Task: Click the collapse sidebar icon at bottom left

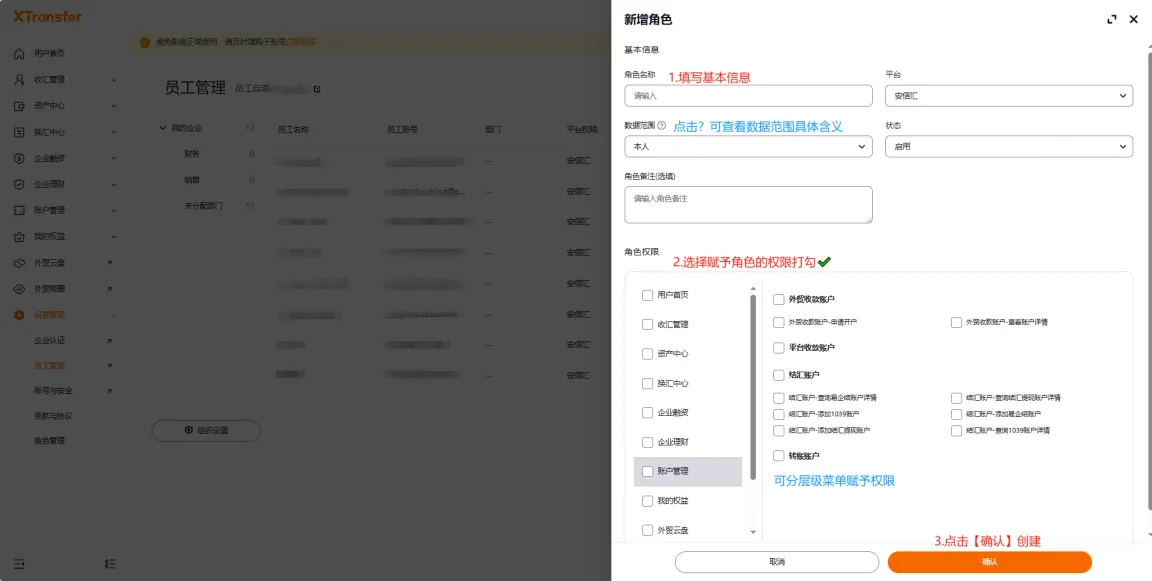Action: point(19,564)
